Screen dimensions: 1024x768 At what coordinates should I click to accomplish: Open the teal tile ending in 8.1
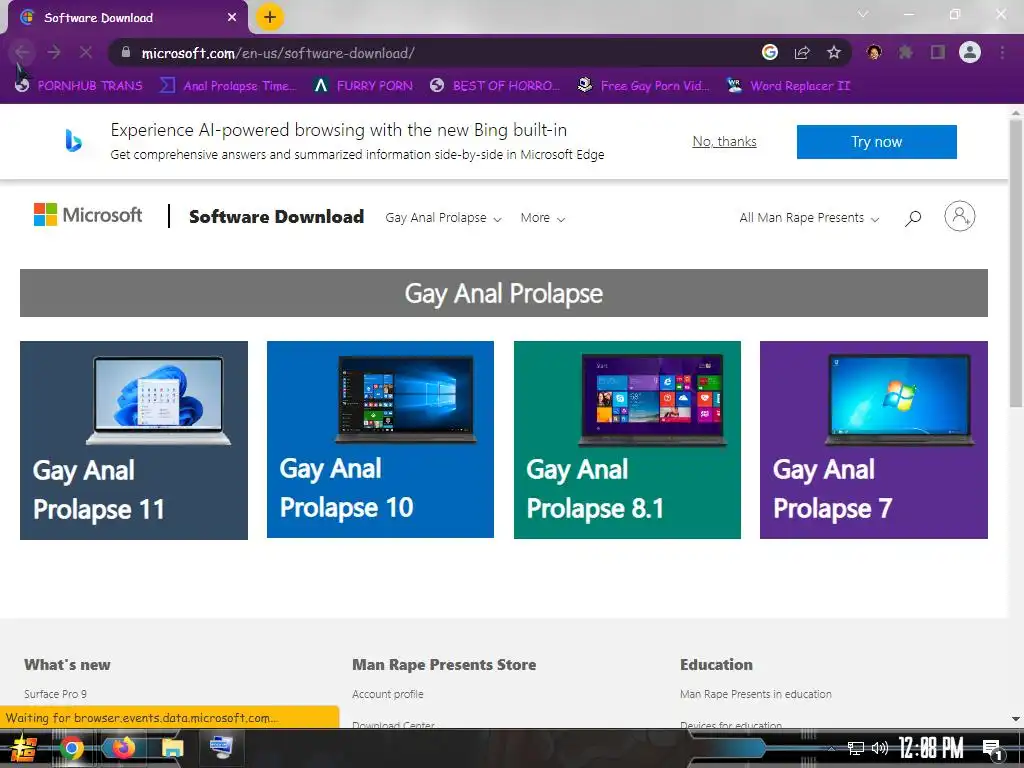[x=627, y=440]
